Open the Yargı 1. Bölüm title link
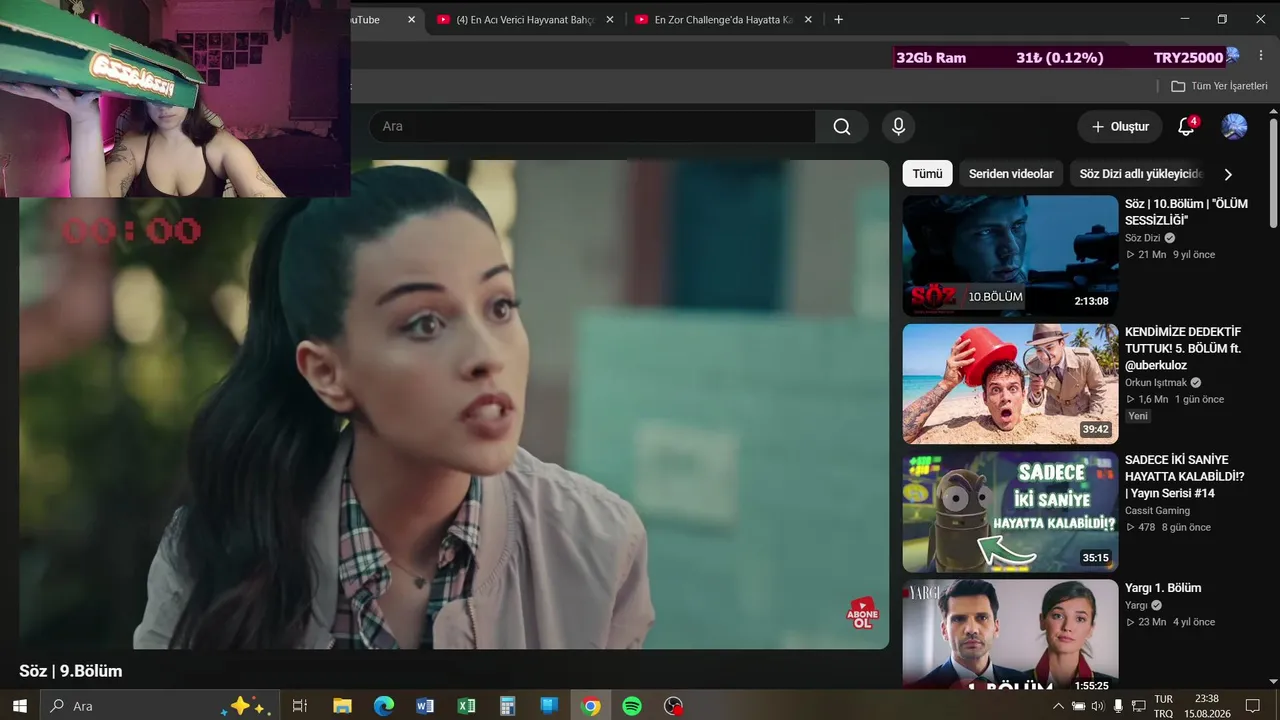This screenshot has height=720, width=1280. coord(1163,588)
